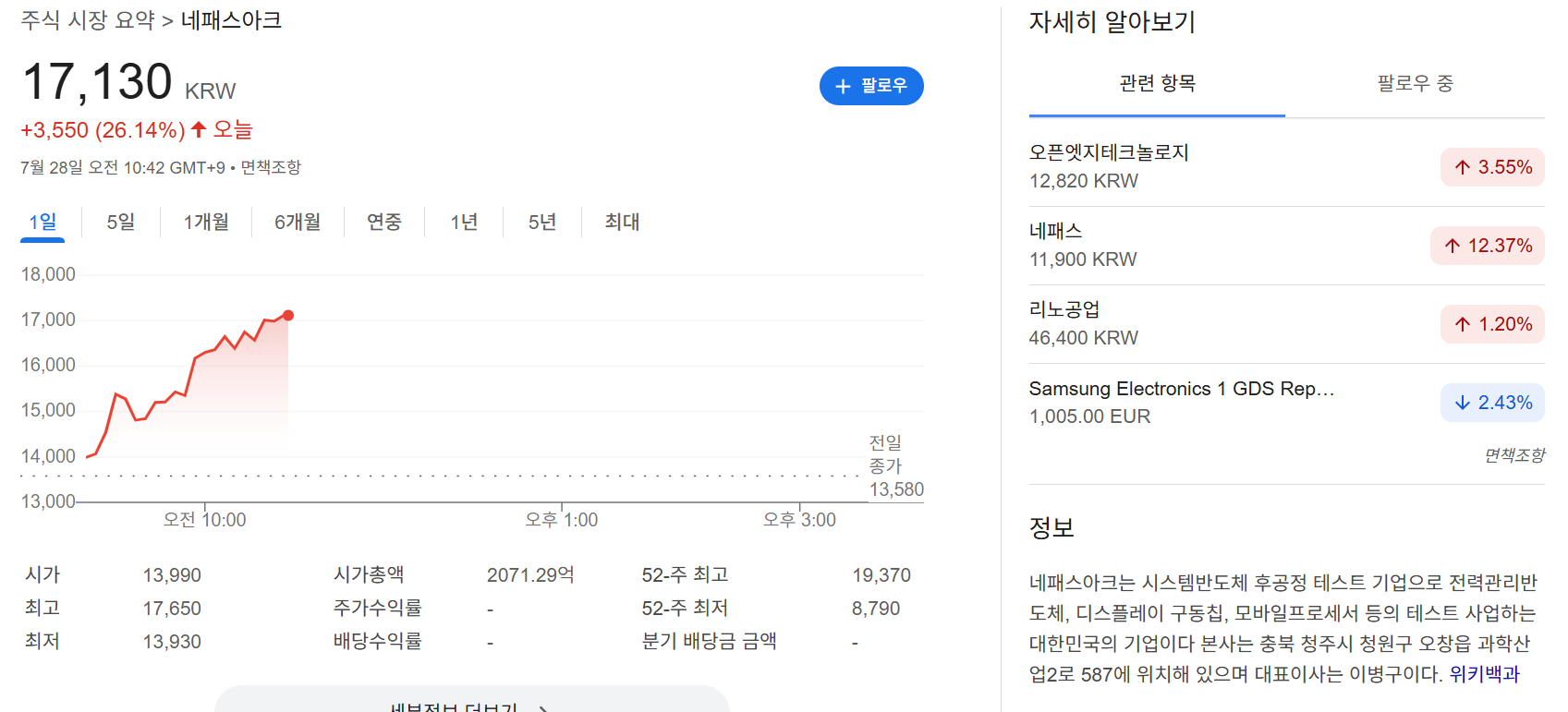The width and height of the screenshot is (1568, 712).
Task: Select the 1일 chart range tab
Action: click(43, 222)
